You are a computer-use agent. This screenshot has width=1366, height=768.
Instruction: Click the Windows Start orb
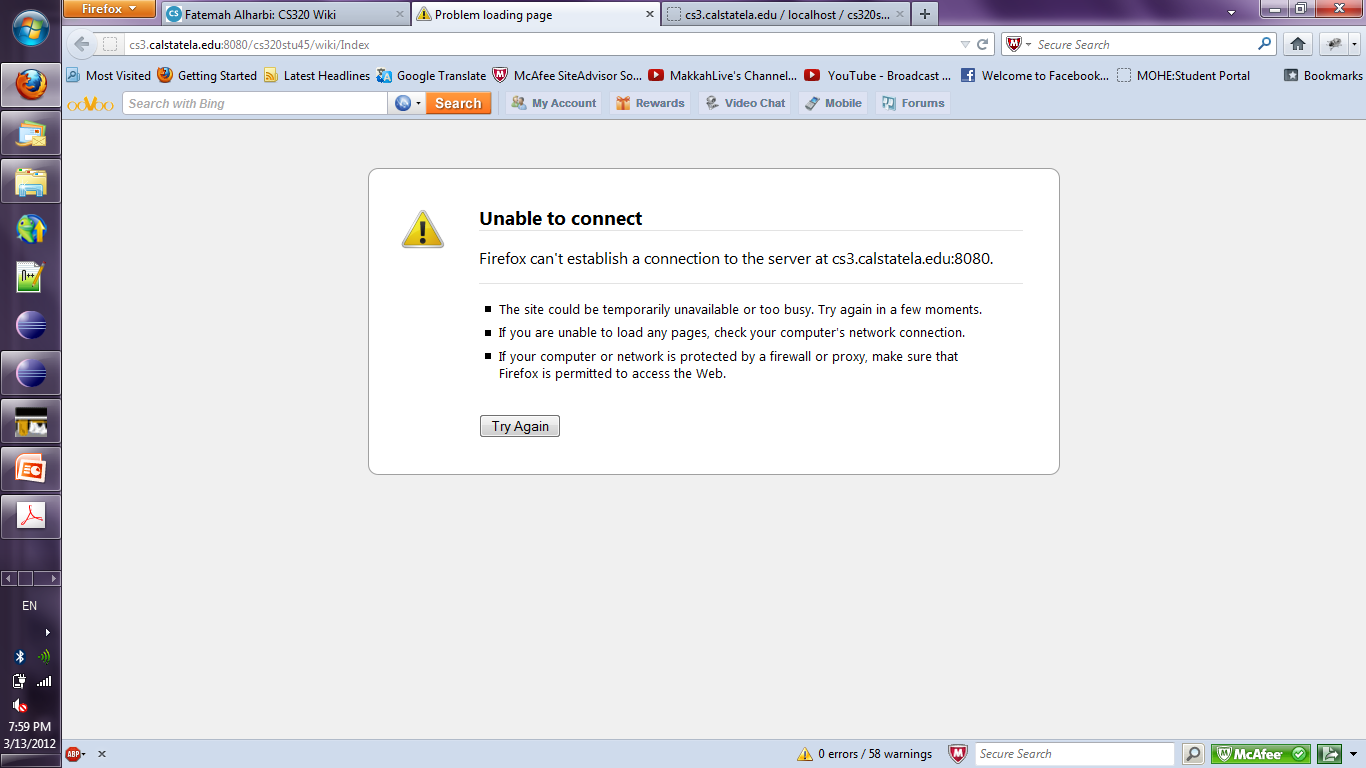pyautogui.click(x=31, y=28)
